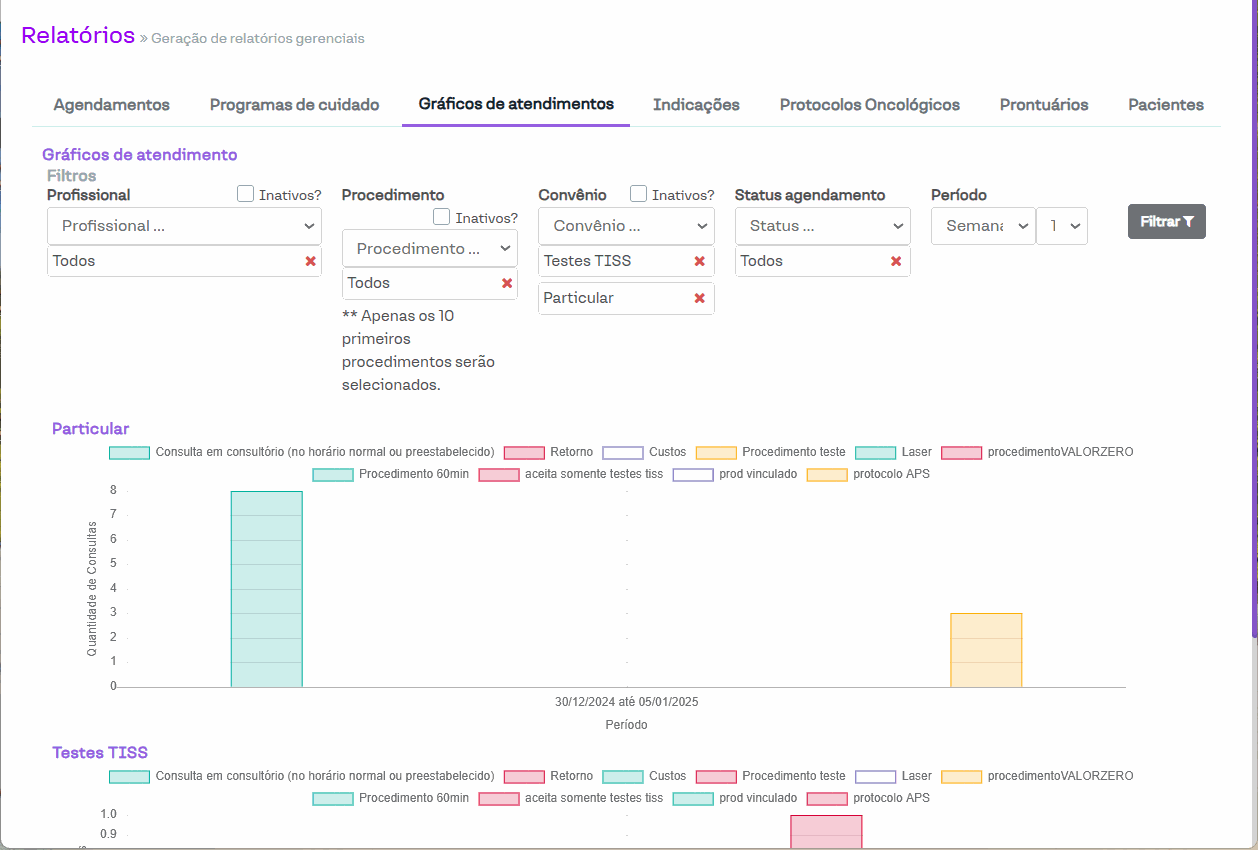The width and height of the screenshot is (1258, 850).
Task: Expand the Status agendamento dropdown
Action: tap(822, 226)
